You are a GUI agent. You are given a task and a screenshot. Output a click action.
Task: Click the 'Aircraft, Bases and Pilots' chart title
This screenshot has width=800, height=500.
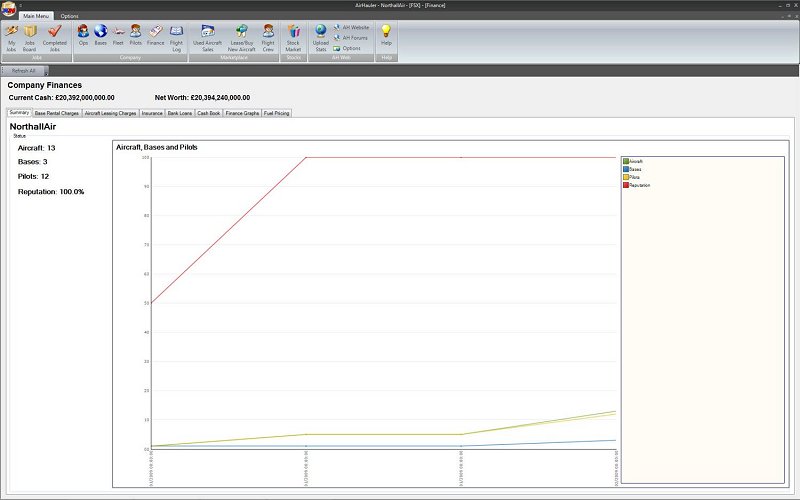tap(157, 147)
